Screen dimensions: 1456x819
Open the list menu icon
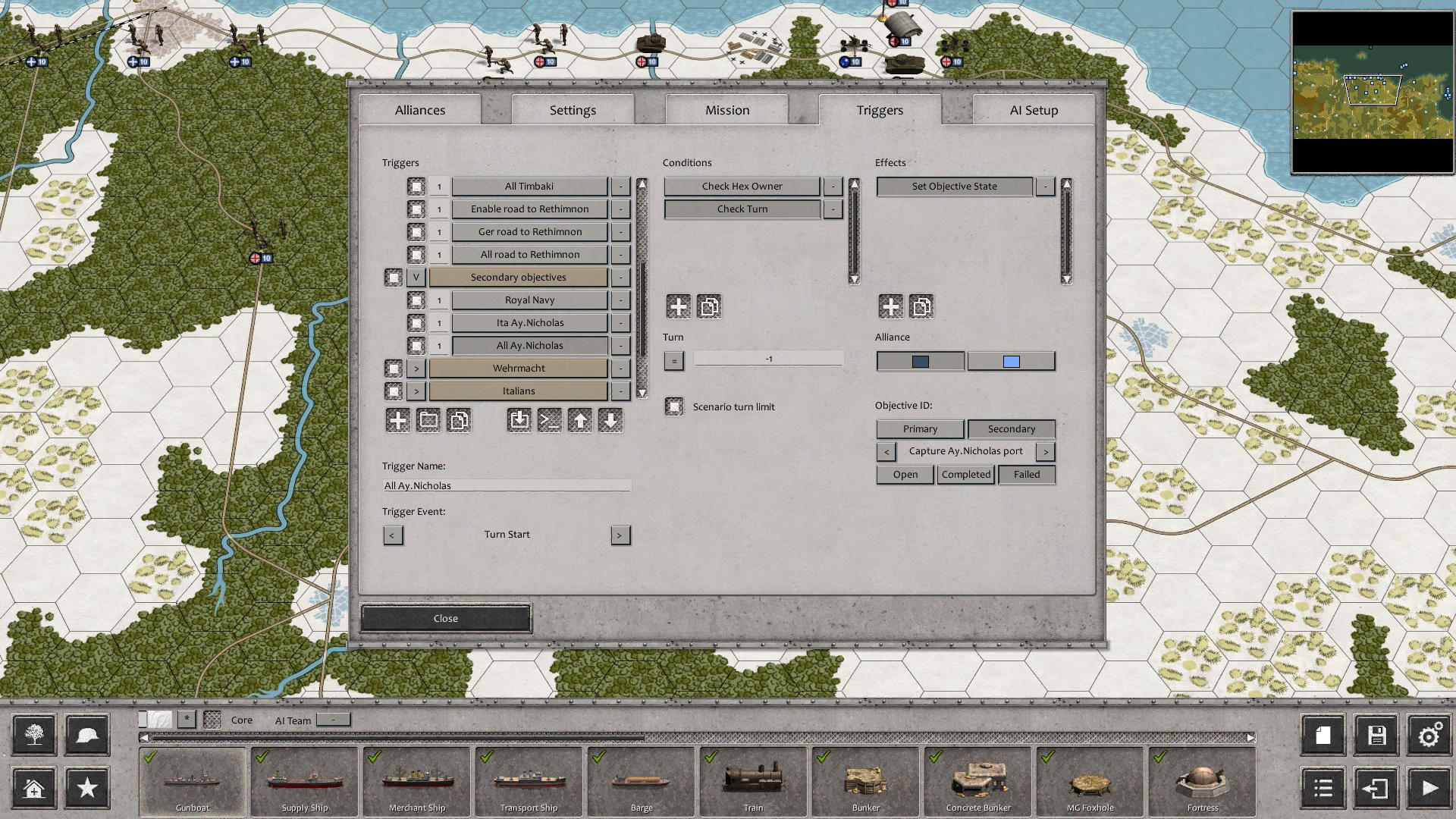[x=1323, y=788]
